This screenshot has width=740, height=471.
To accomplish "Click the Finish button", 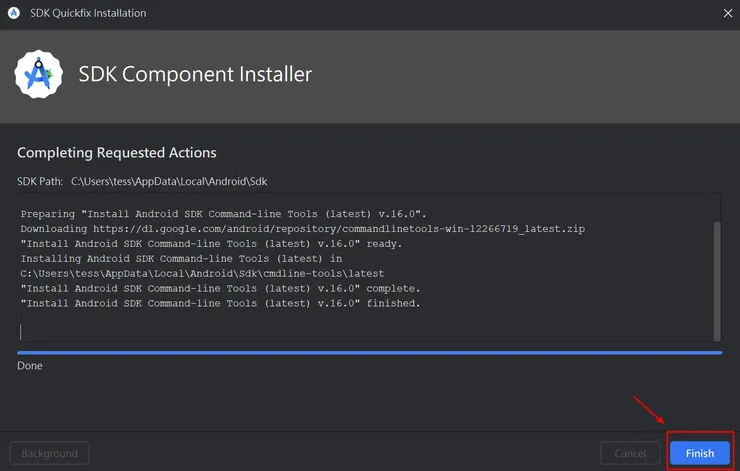I will click(x=699, y=453).
